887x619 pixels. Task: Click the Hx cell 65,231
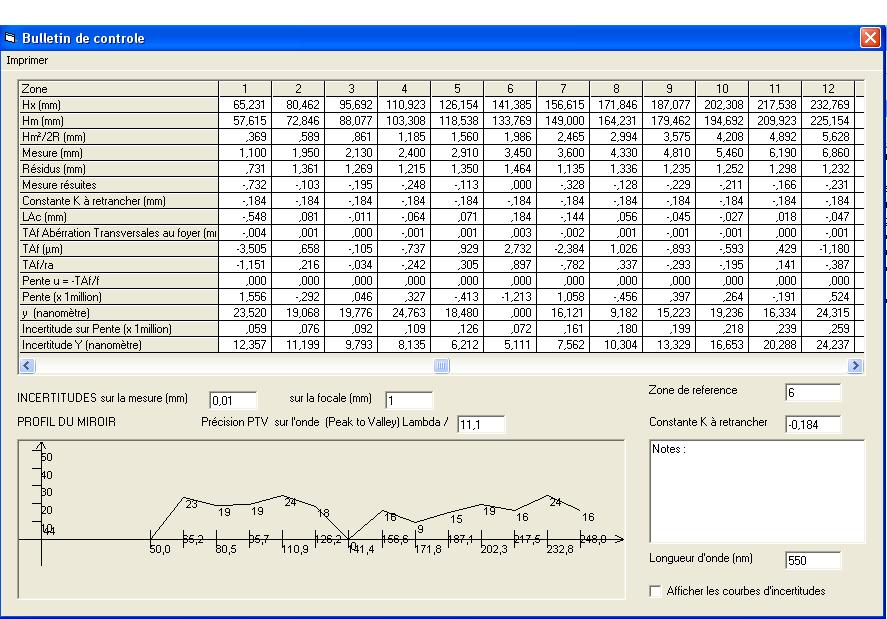point(245,105)
